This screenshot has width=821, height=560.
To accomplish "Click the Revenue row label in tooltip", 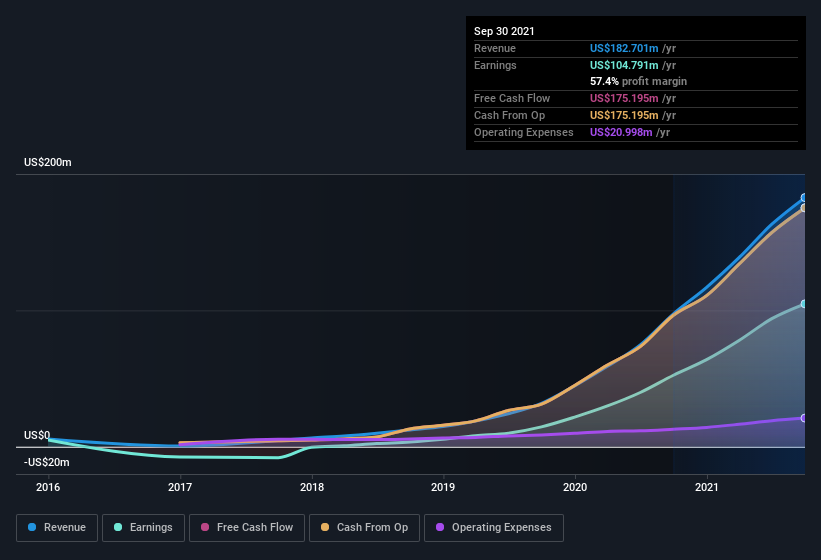I will [x=495, y=48].
